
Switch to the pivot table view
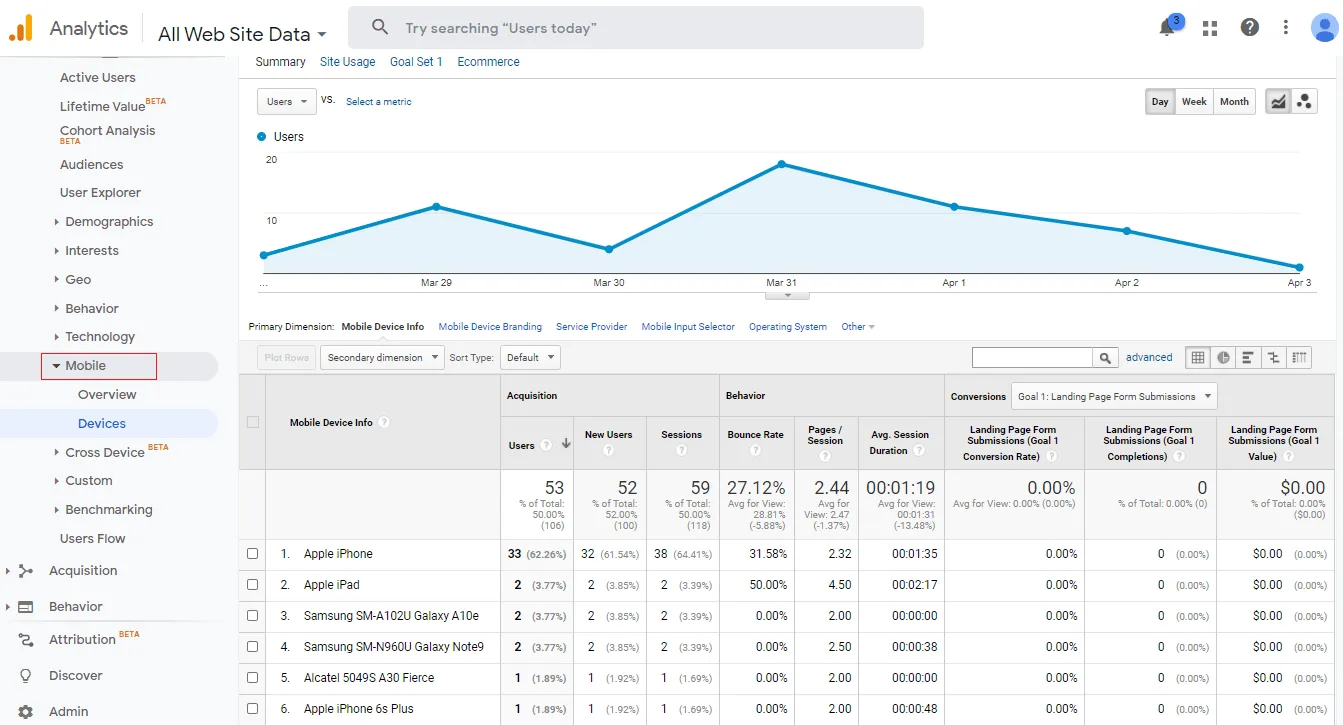1299,357
